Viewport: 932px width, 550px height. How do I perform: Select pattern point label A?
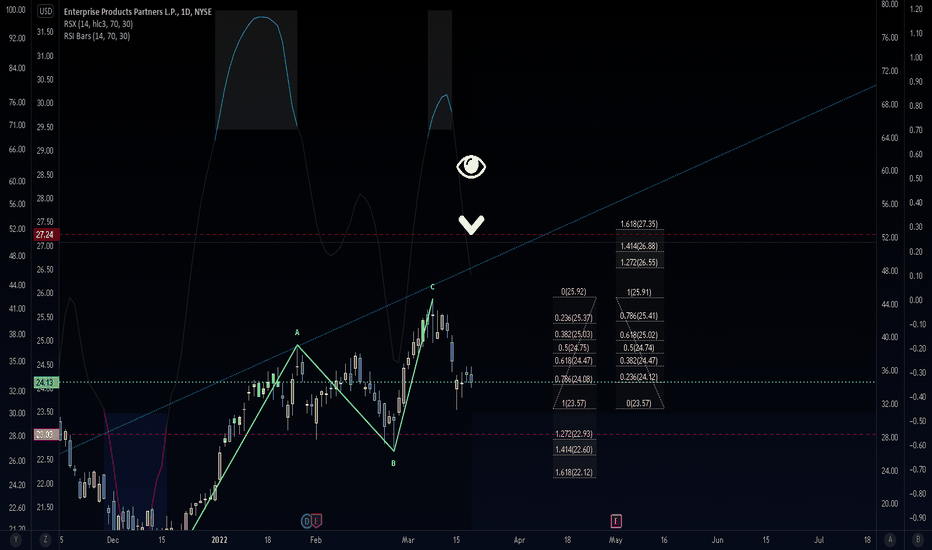tap(297, 333)
